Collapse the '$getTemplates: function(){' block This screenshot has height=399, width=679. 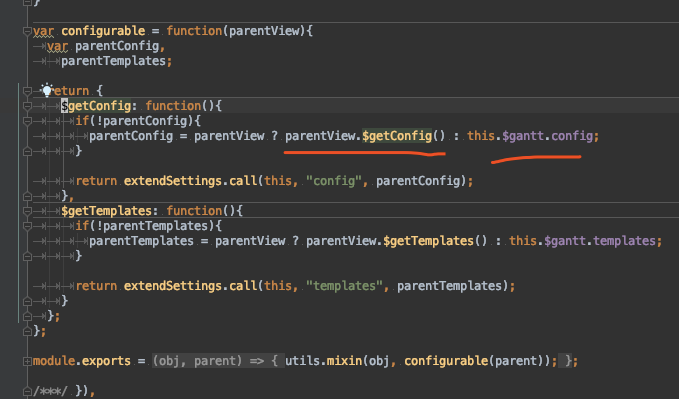(x=27, y=211)
